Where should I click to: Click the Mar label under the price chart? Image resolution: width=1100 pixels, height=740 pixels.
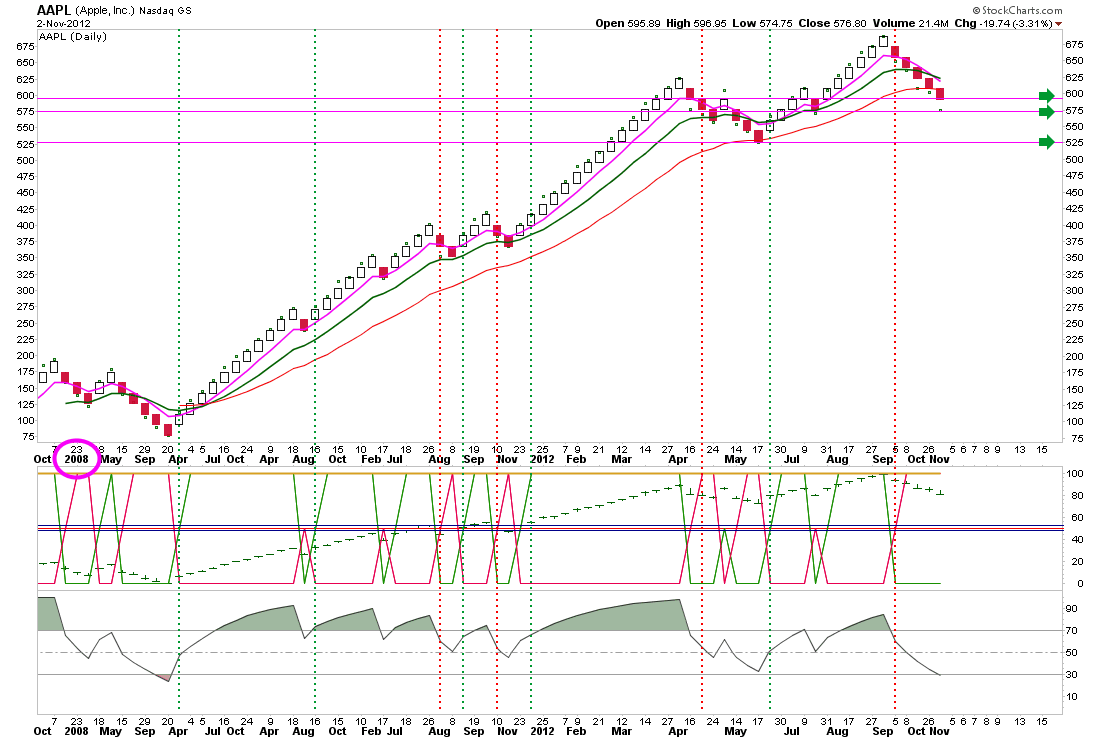tap(622, 459)
